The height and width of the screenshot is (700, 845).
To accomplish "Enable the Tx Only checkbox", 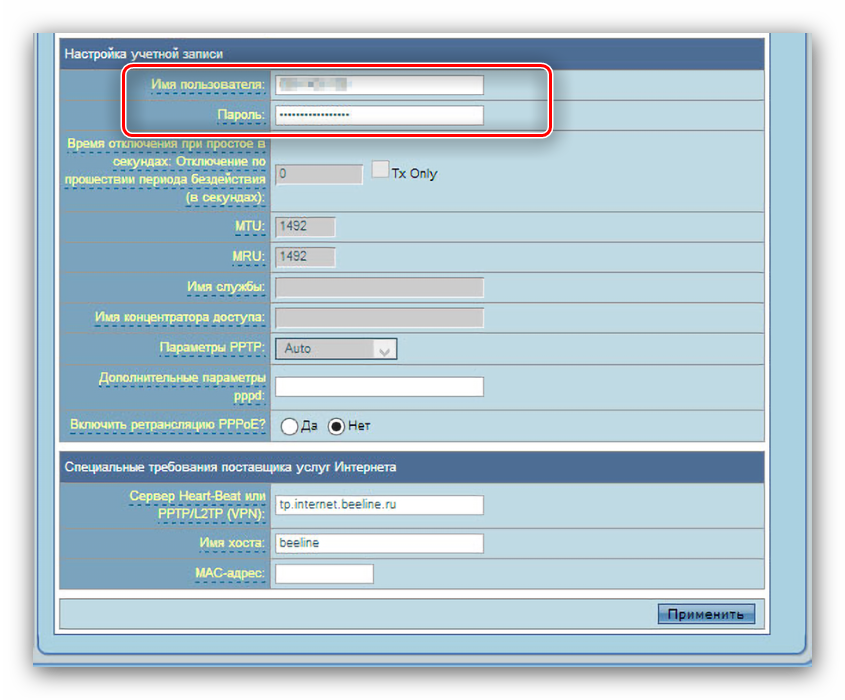I will click(x=380, y=170).
